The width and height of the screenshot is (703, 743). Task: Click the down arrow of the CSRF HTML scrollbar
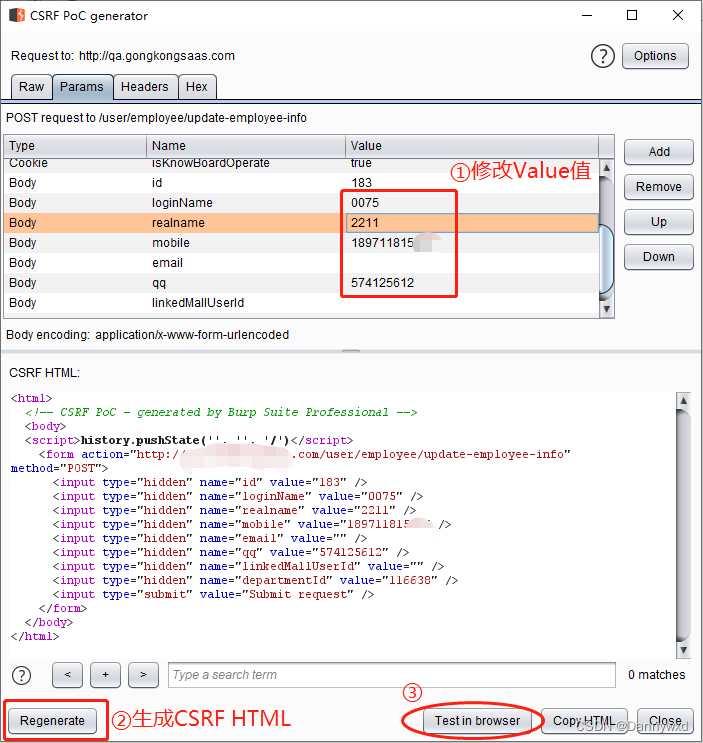point(683,650)
